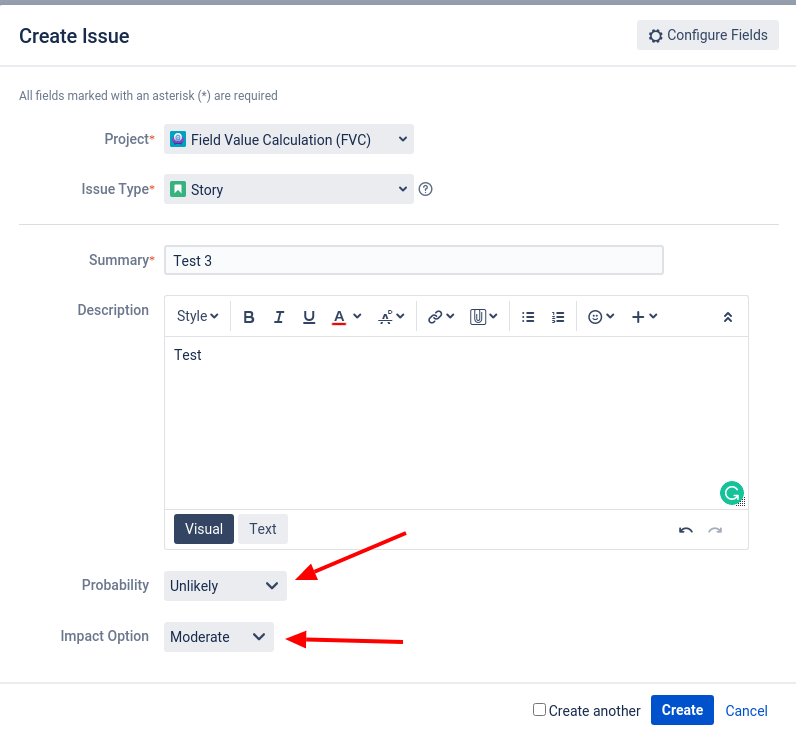This screenshot has height=732, width=796.
Task: Click into the Summary input field
Action: click(x=413, y=260)
